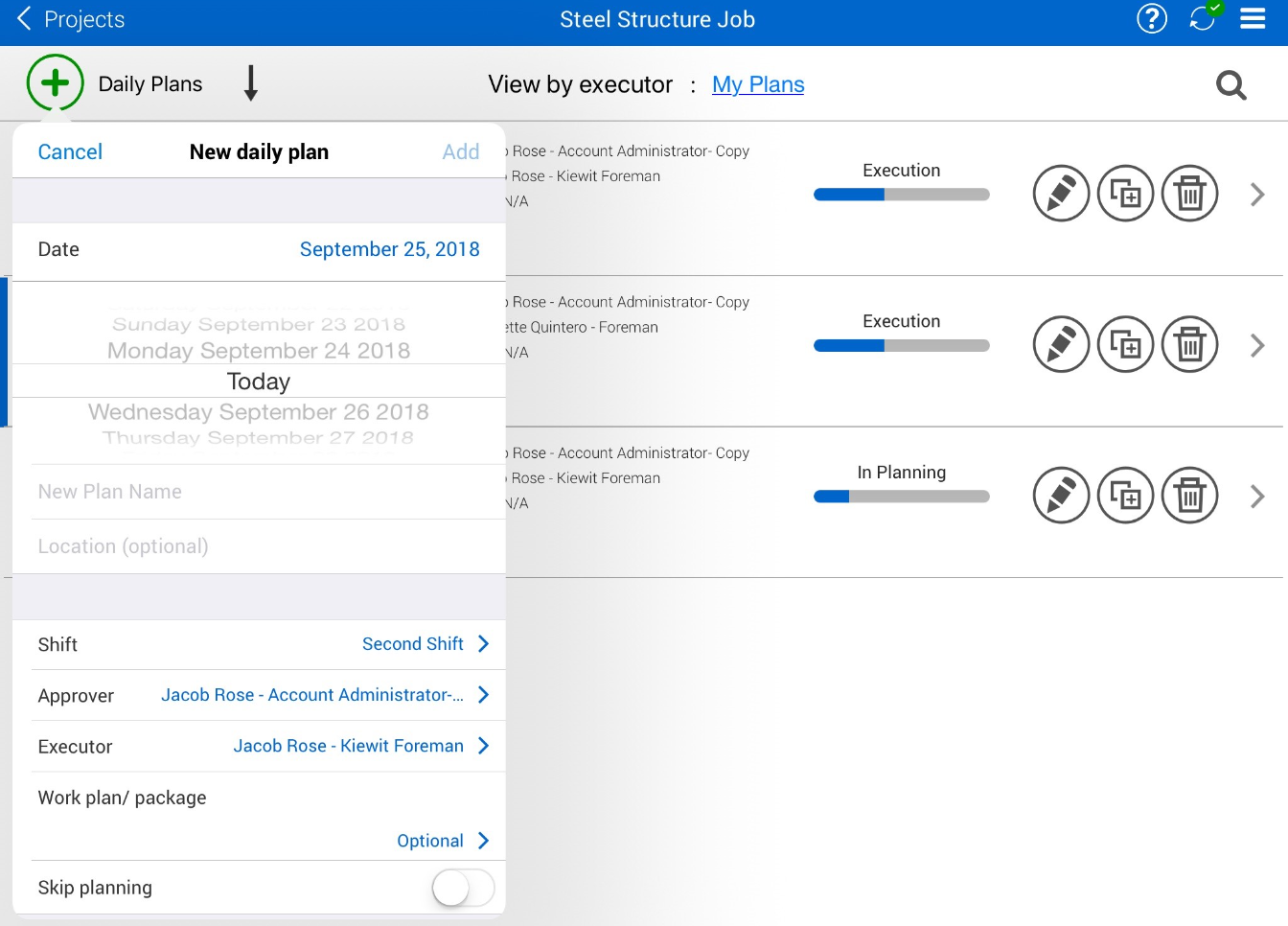Delete the second Execution plan
This screenshot has height=926, width=1288.
pyautogui.click(x=1189, y=345)
